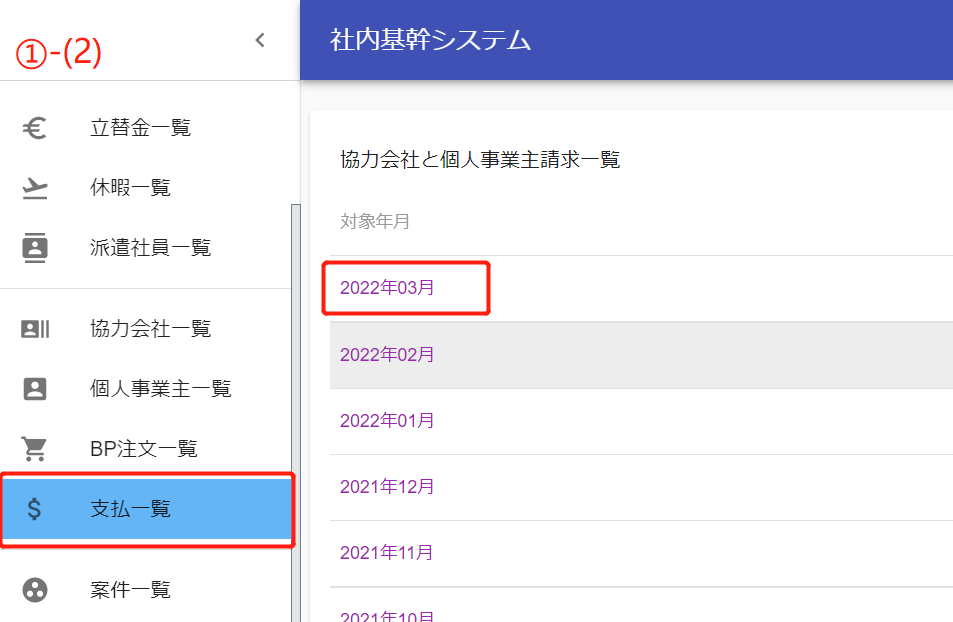Click the contact badge icon for 派遣社員一覧
This screenshot has height=622, width=953.
(35, 248)
